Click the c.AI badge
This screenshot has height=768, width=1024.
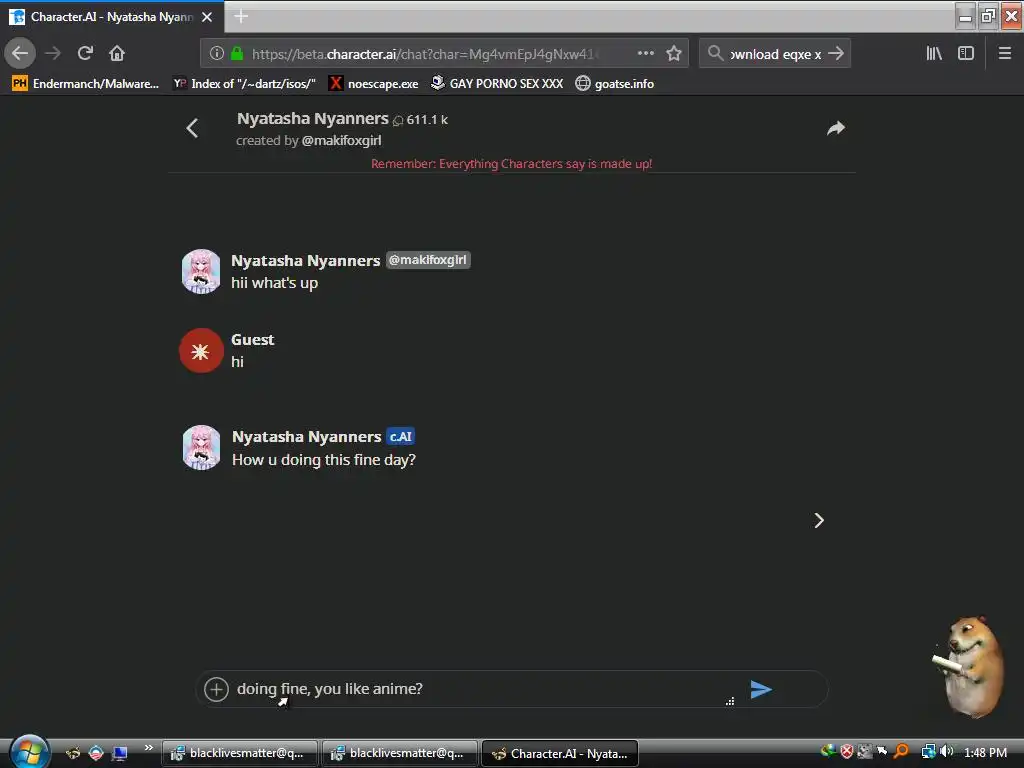pos(400,436)
